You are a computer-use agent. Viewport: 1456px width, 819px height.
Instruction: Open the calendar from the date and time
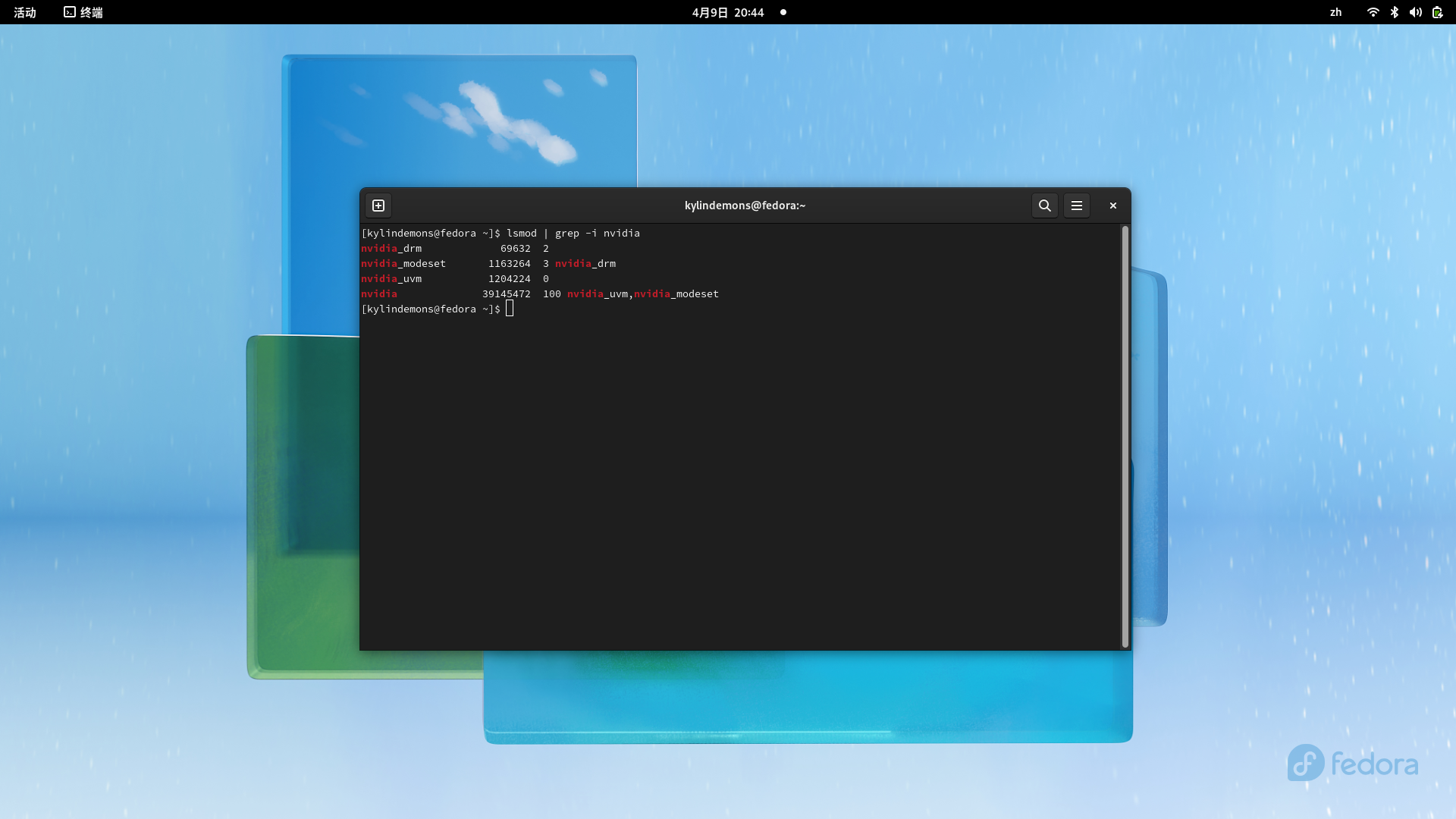[727, 12]
